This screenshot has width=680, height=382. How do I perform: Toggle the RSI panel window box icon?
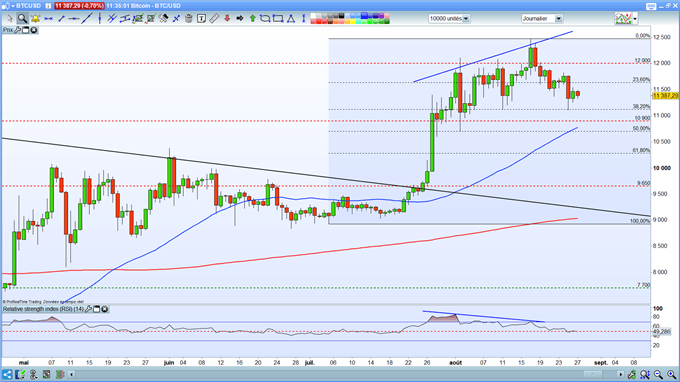click(97, 309)
